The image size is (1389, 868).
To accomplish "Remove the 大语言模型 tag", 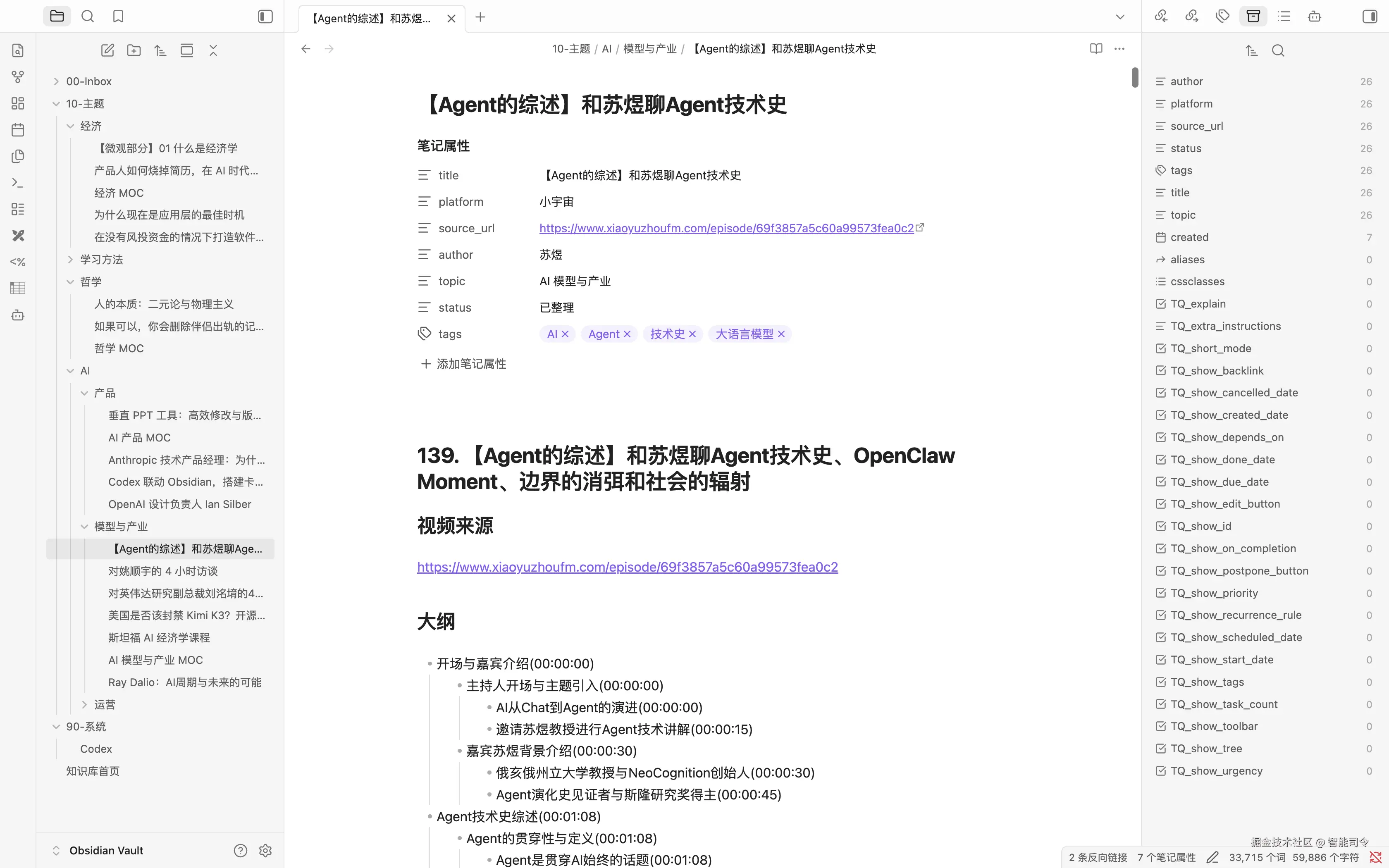I will tap(781, 334).
